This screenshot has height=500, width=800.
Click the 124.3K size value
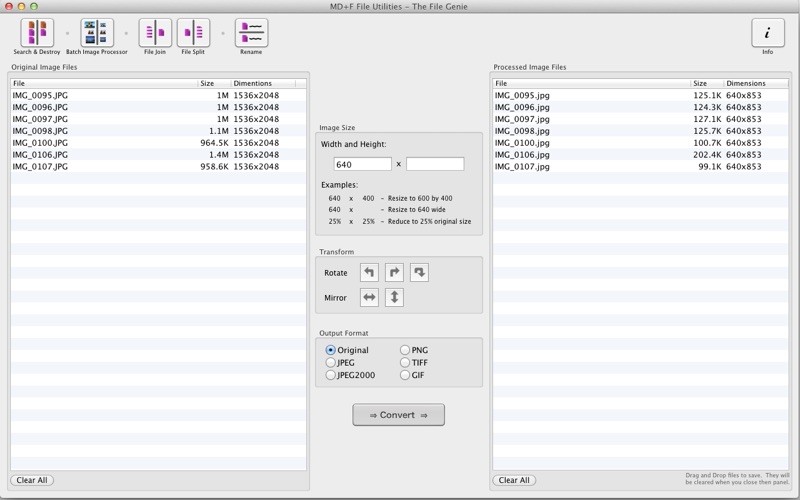(x=707, y=107)
